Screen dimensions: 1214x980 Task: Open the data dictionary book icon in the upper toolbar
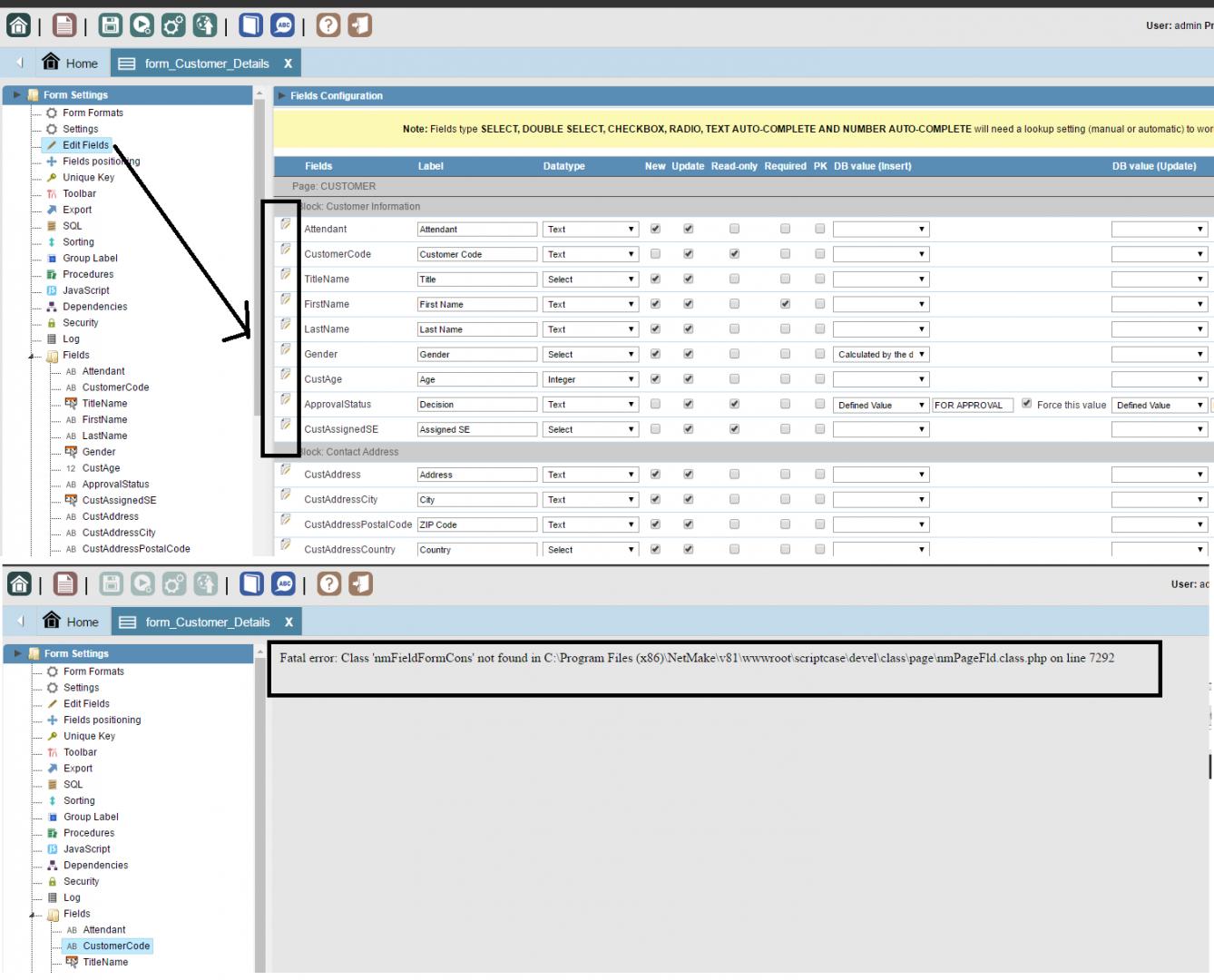(251, 25)
